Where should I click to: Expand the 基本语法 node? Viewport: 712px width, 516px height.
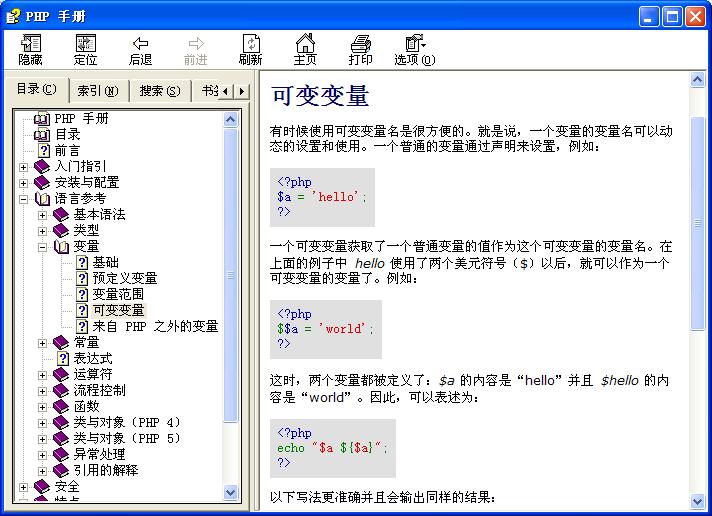42,215
